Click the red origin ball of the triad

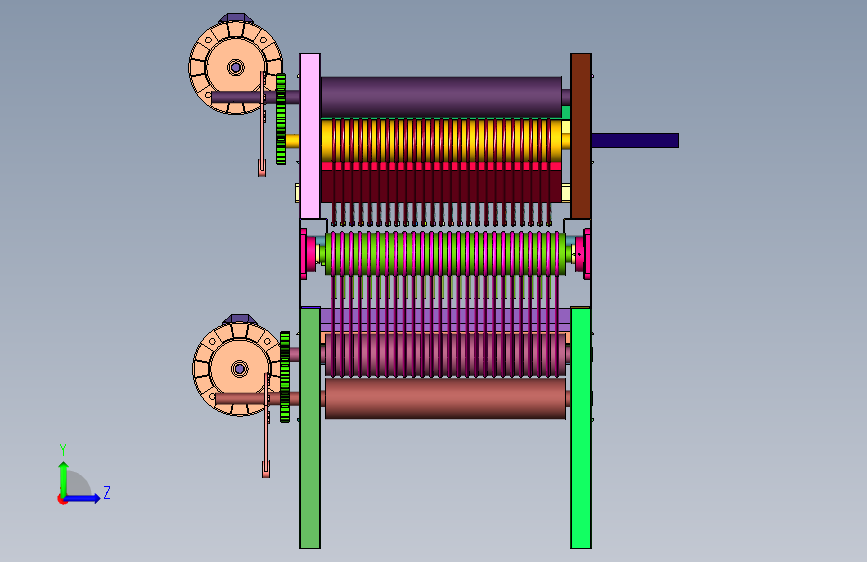point(62,499)
